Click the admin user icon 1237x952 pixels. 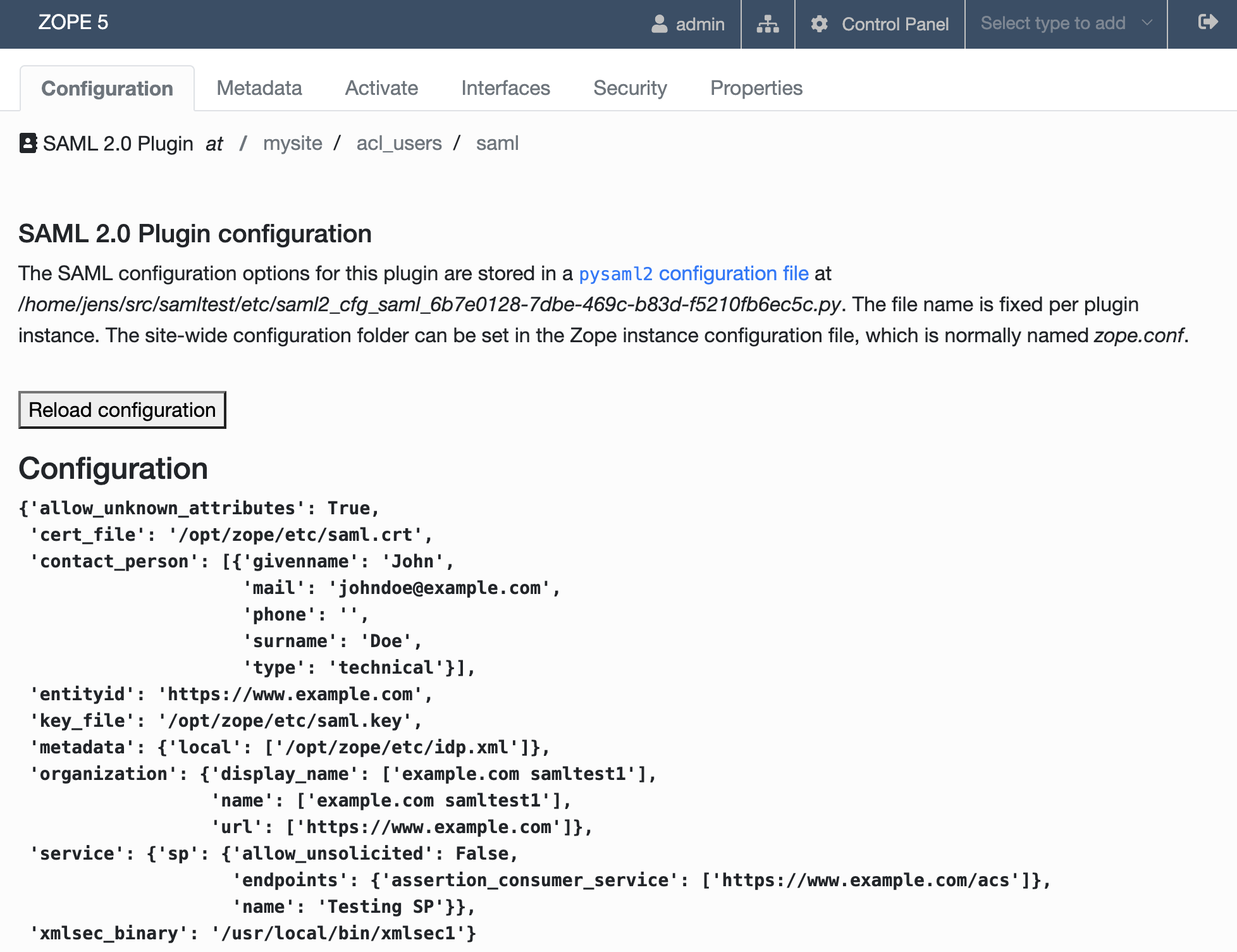click(x=660, y=24)
